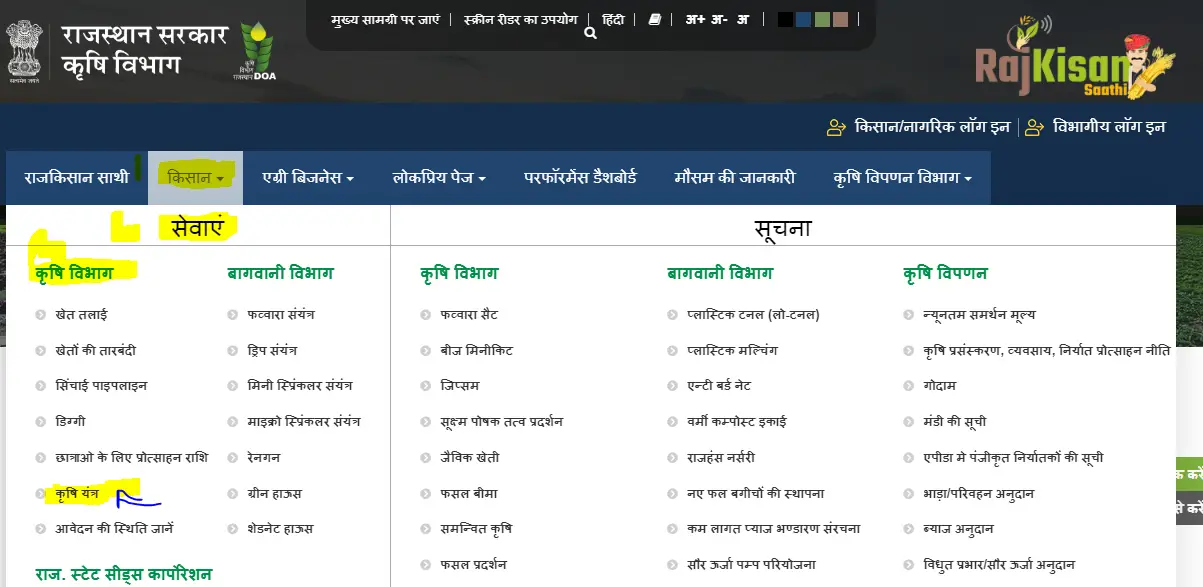The height and width of the screenshot is (587, 1203).
Task: Open the शेडनेट हाऊस service
Action: tap(281, 529)
